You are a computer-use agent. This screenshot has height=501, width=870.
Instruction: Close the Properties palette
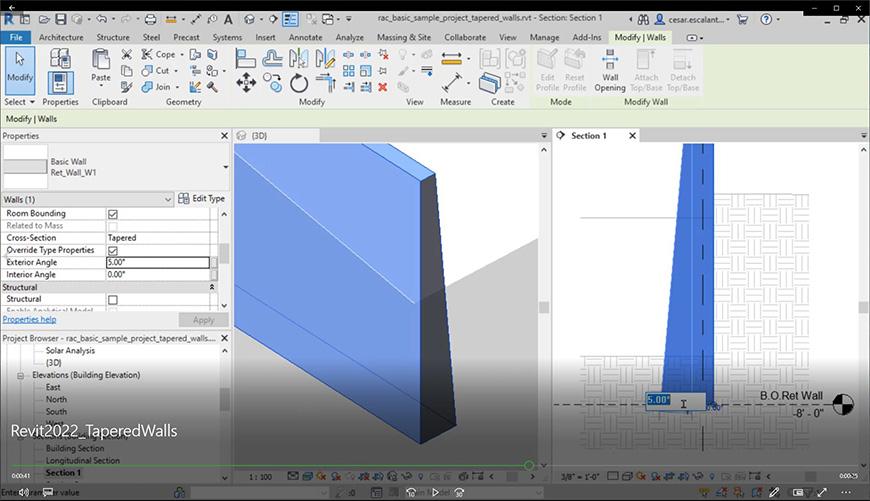coord(224,135)
